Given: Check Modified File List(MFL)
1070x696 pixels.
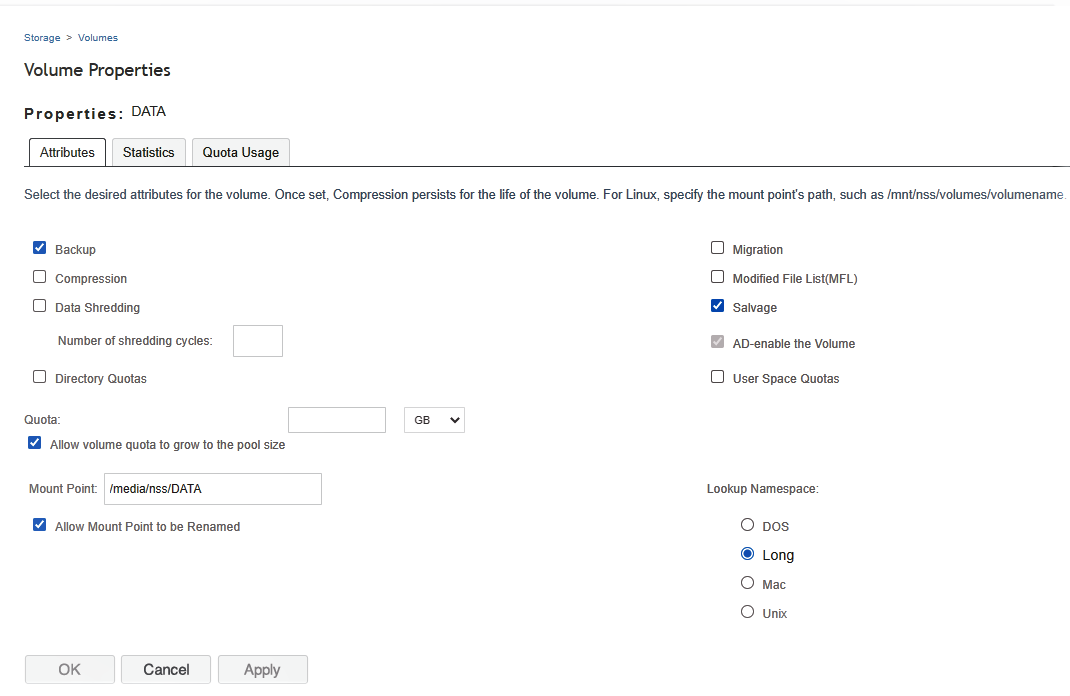Looking at the screenshot, I should 717,276.
